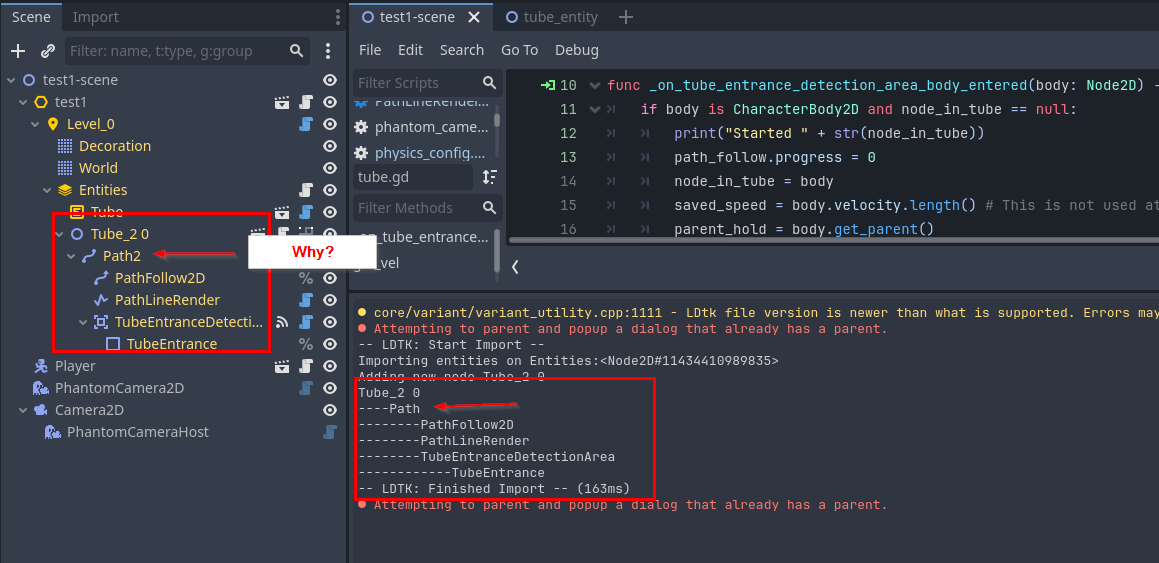Open the script attached to Entities node
The width and height of the screenshot is (1159, 563).
pos(305,190)
